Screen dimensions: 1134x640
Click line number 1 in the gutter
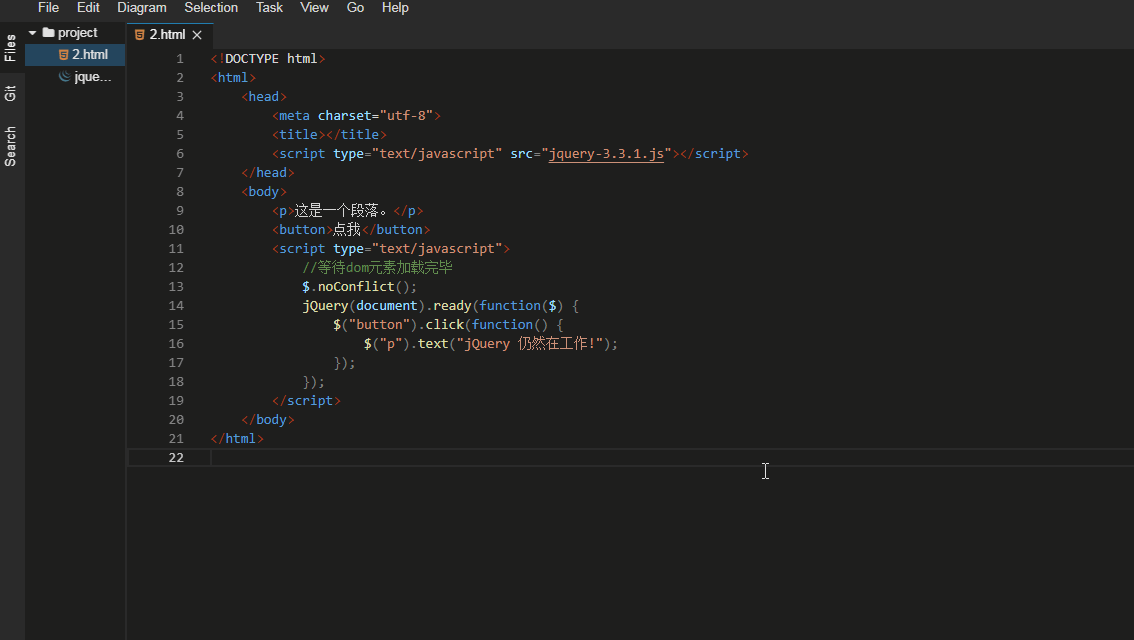(179, 59)
